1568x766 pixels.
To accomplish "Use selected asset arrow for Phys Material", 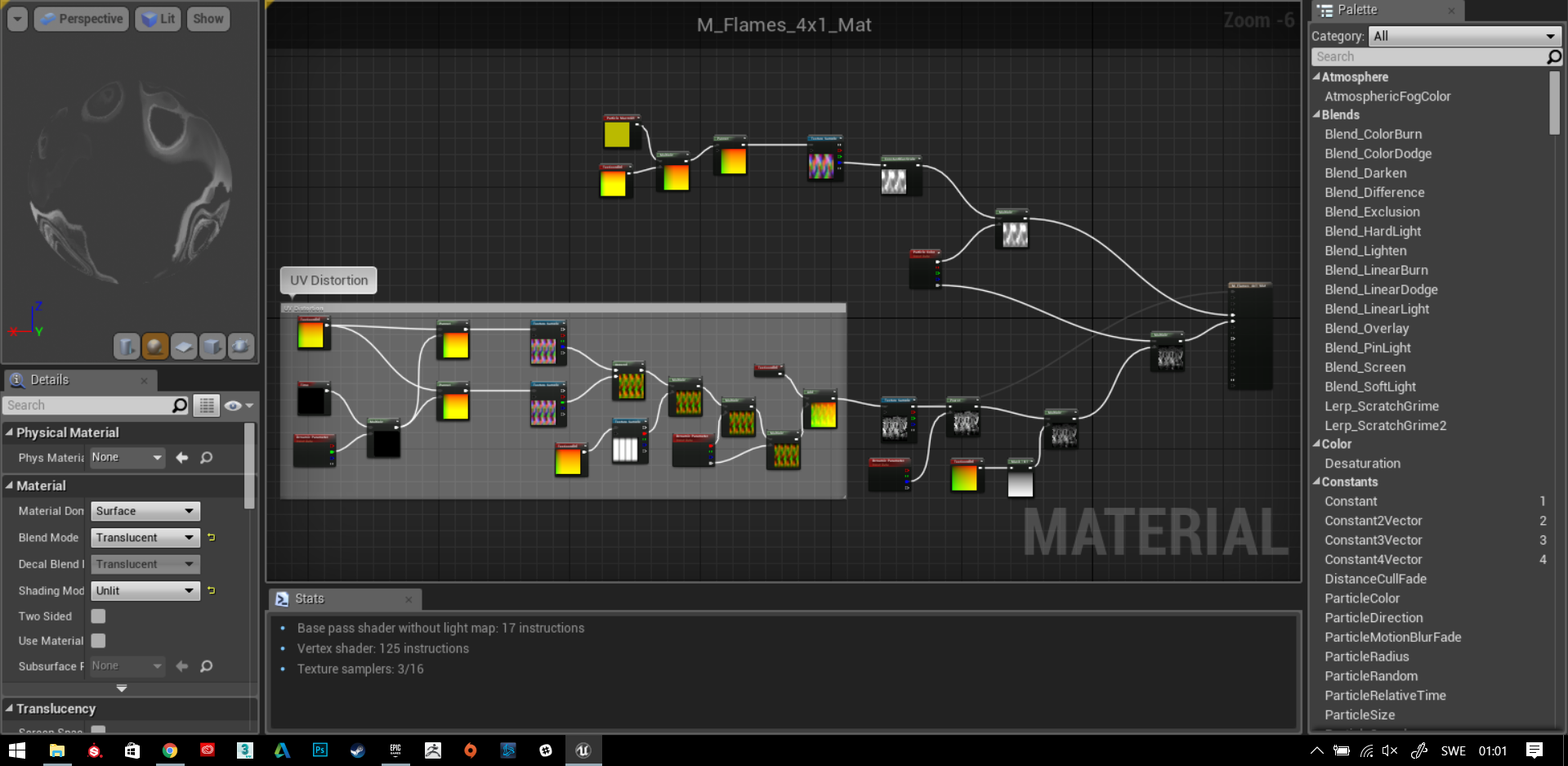I will [182, 458].
